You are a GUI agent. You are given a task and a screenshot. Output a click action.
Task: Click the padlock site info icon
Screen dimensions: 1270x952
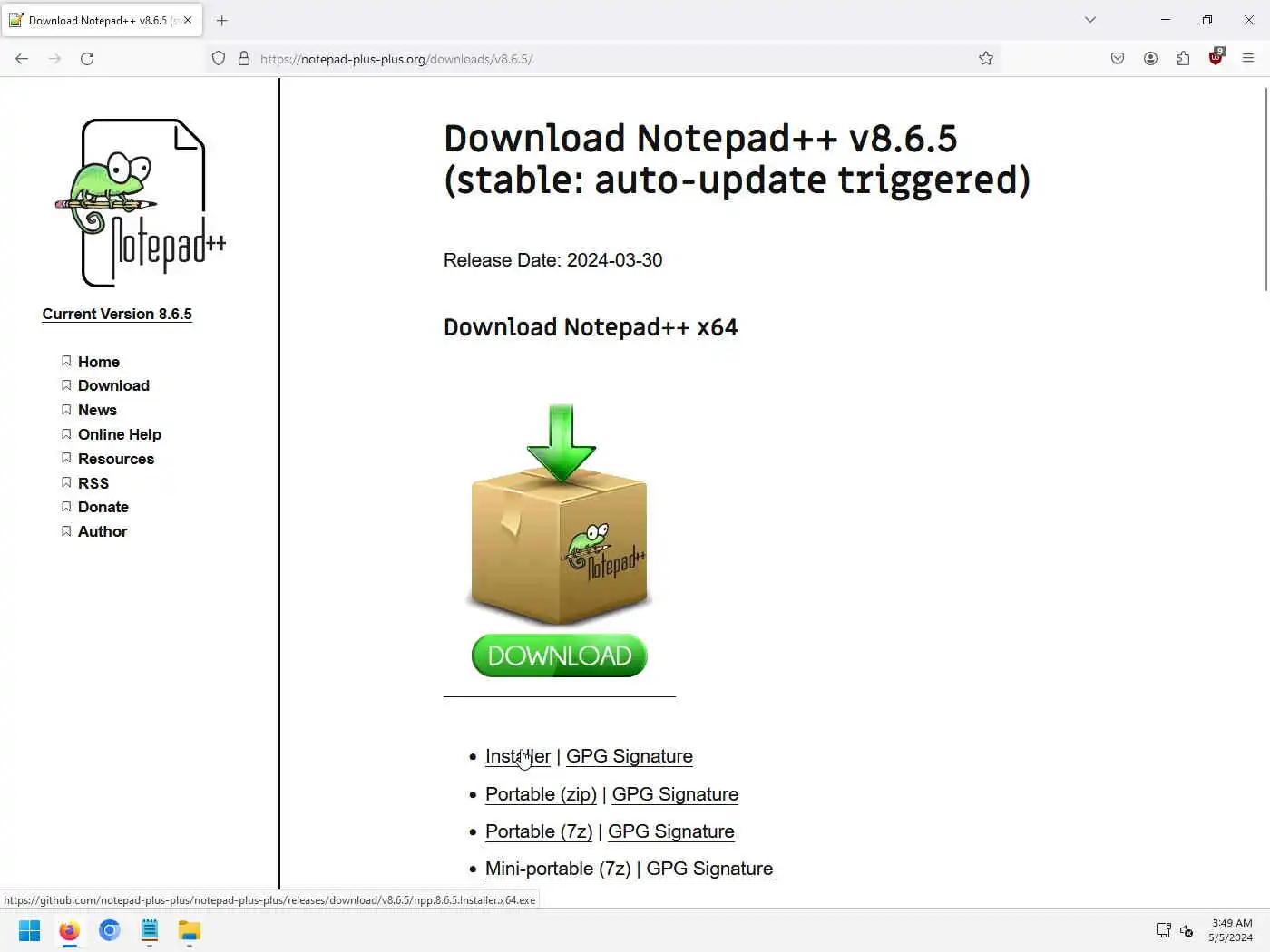(x=243, y=59)
